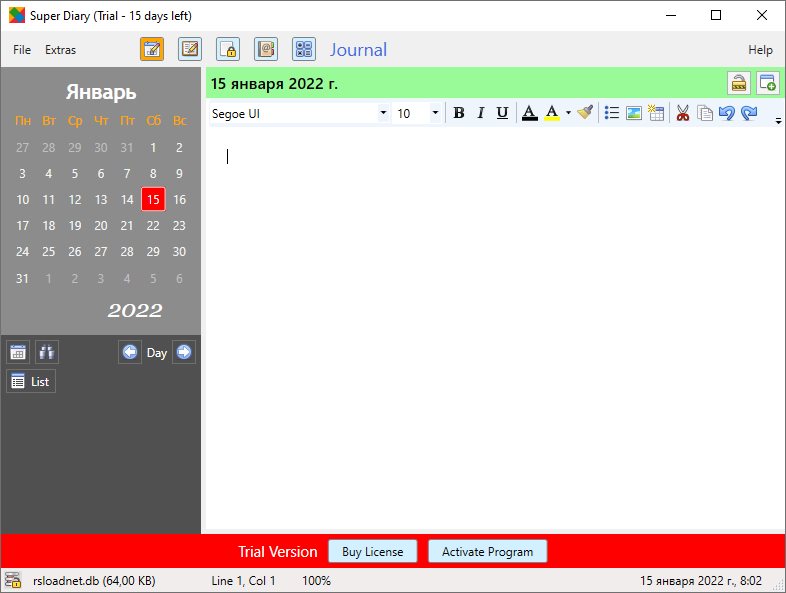Click the status bar date and time
Screen dimensions: 786x593
click(701, 580)
